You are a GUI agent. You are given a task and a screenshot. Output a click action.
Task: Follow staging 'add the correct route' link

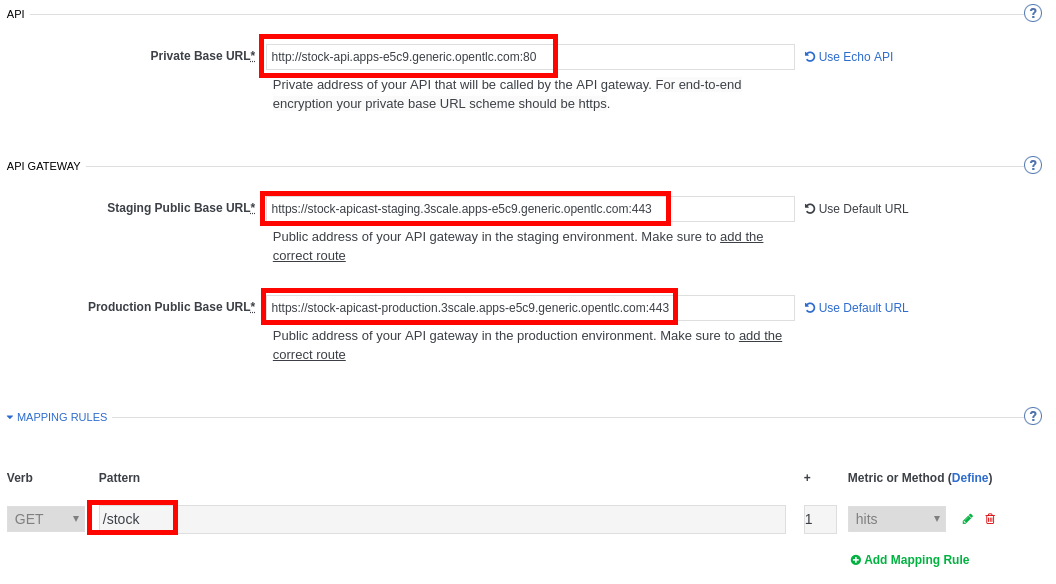tap(741, 237)
